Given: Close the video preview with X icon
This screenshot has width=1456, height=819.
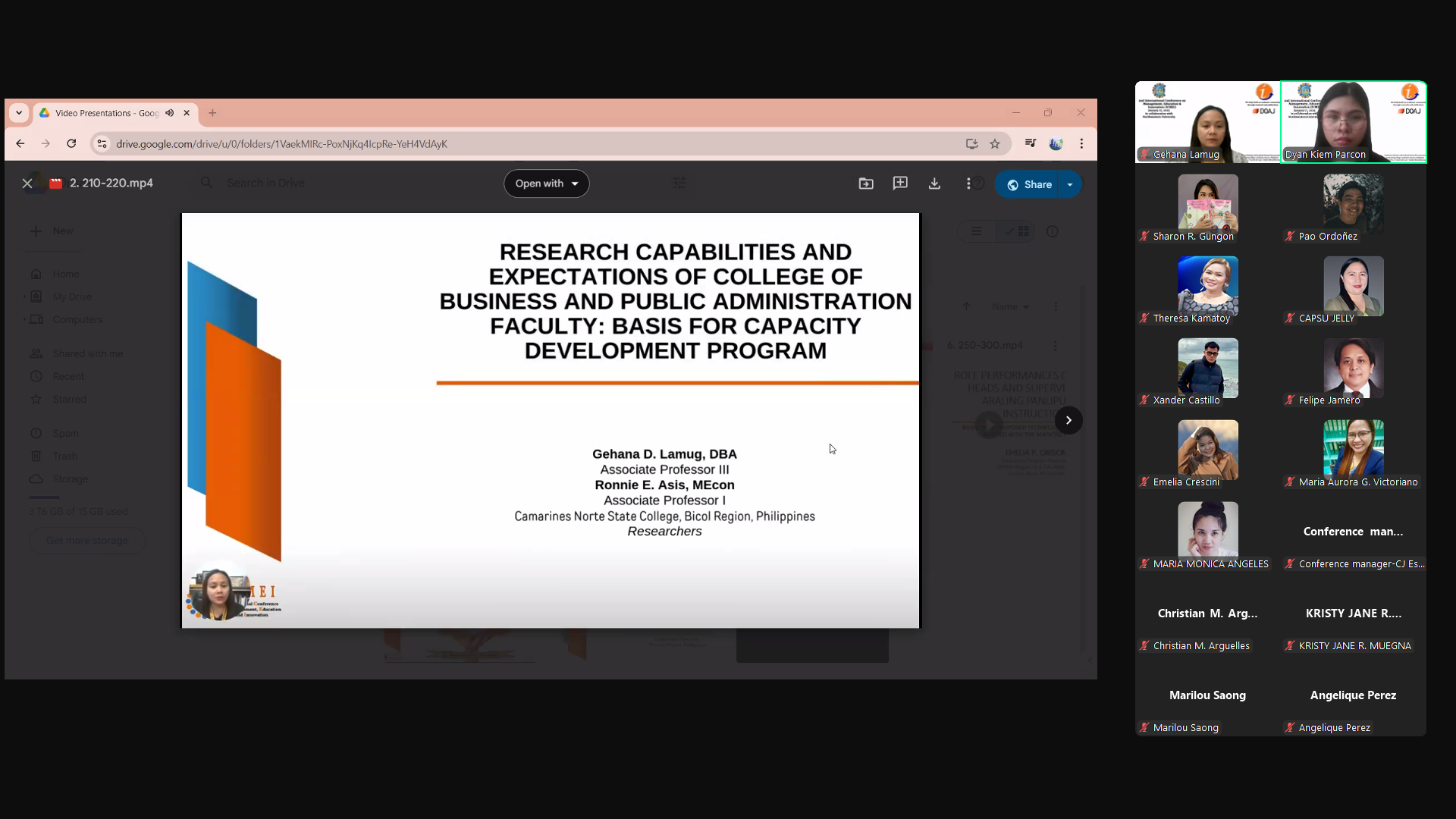Looking at the screenshot, I should pyautogui.click(x=27, y=184).
